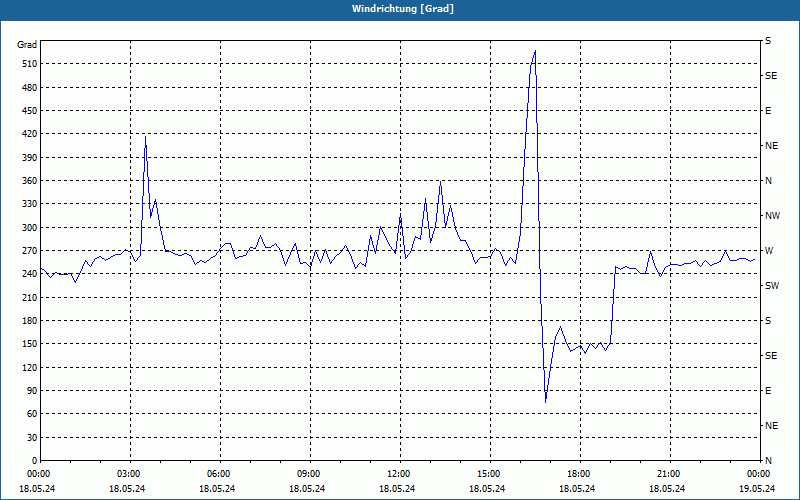Click the y-axis value "330"
The width and height of the screenshot is (800, 500).
pyautogui.click(x=29, y=204)
